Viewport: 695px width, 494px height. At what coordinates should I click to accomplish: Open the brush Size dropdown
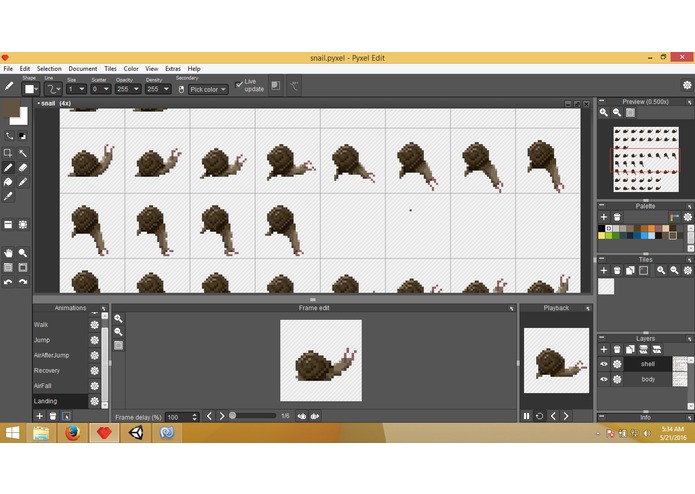tap(76, 89)
